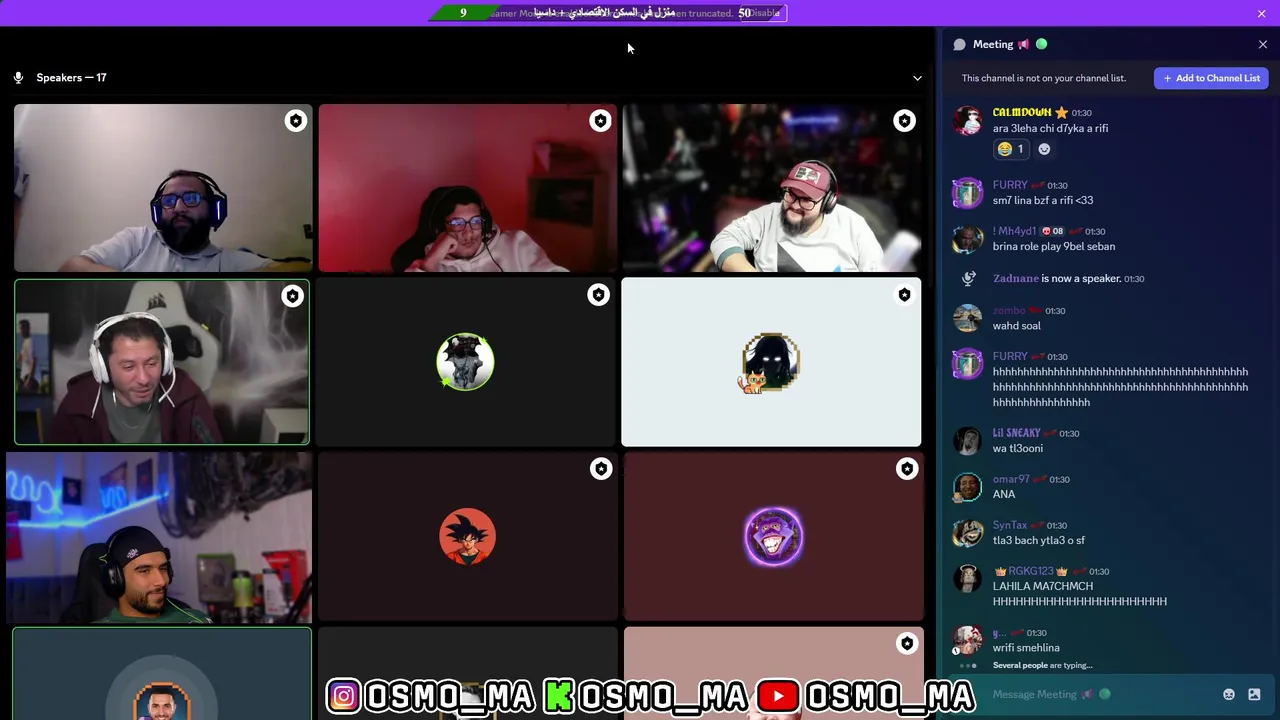This screenshot has height=720, width=1280.
Task: Click badge icon on red-lit room tile
Action: pos(600,121)
